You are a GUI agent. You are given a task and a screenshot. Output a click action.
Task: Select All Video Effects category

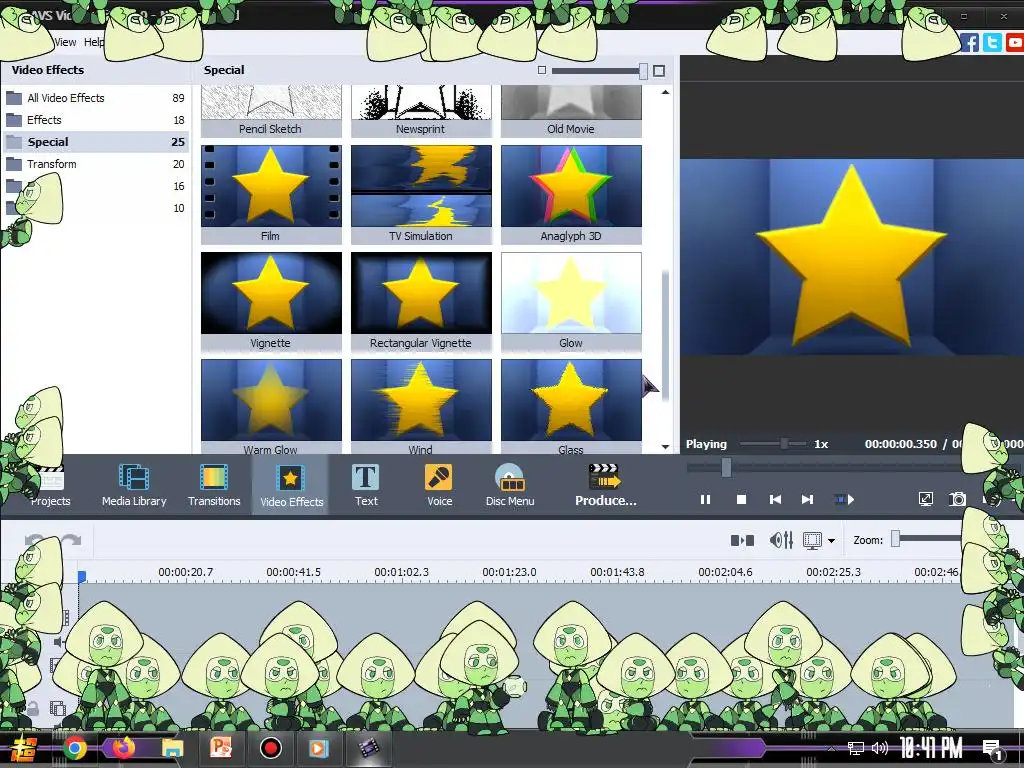pyautogui.click(x=95, y=98)
